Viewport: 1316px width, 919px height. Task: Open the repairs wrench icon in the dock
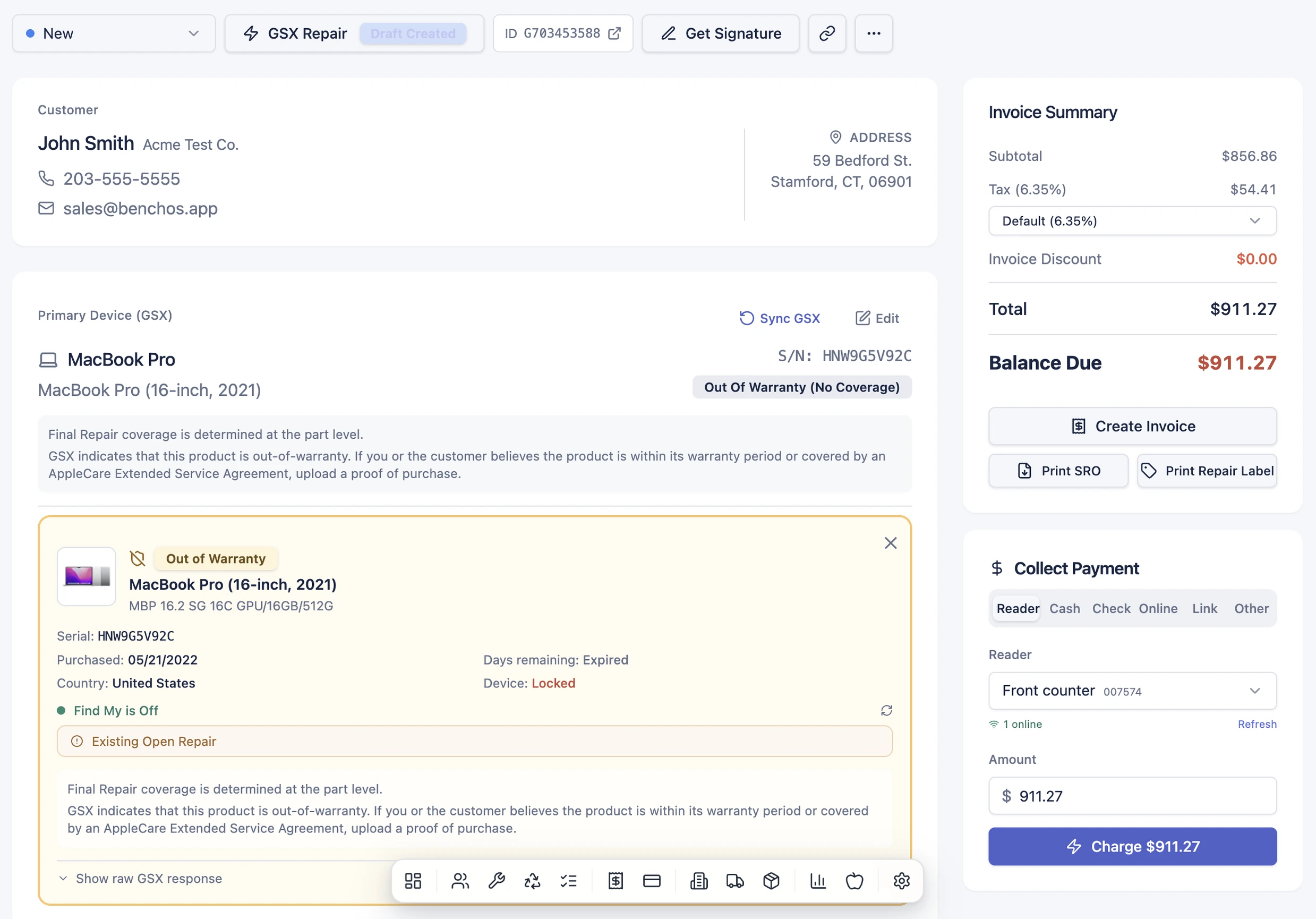tap(497, 881)
